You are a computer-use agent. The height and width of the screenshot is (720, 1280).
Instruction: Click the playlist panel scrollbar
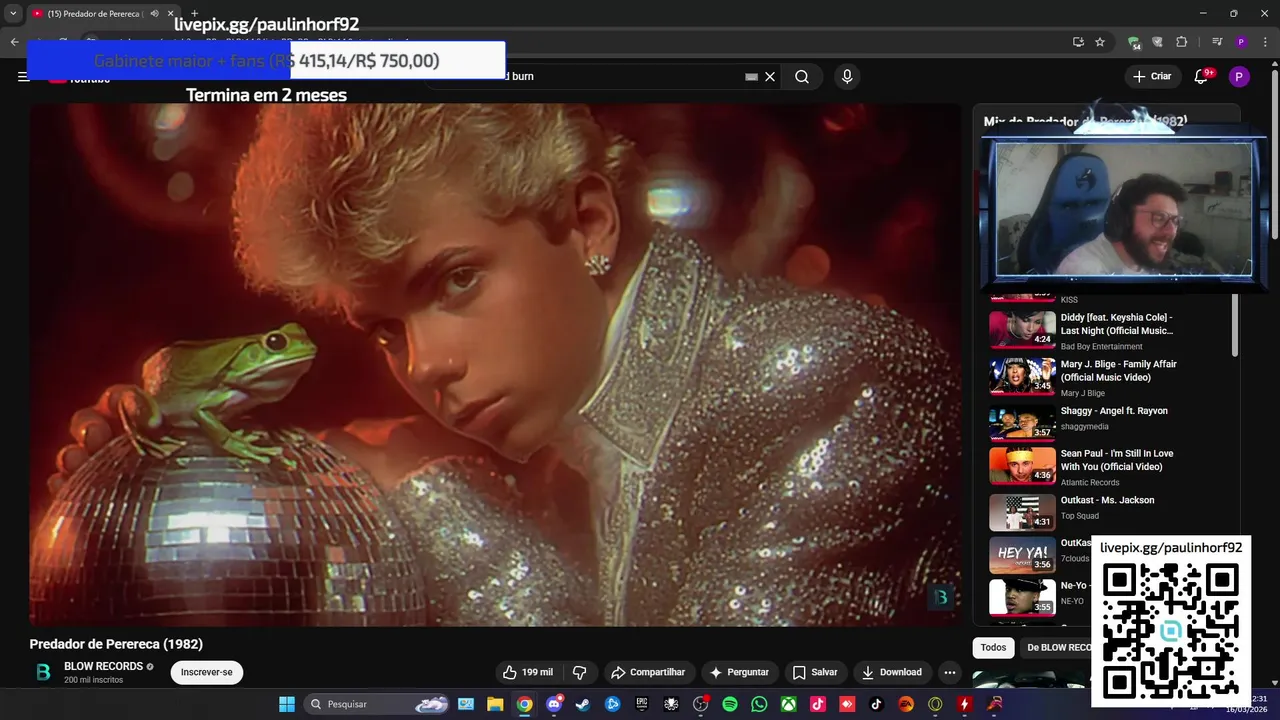(1234, 325)
